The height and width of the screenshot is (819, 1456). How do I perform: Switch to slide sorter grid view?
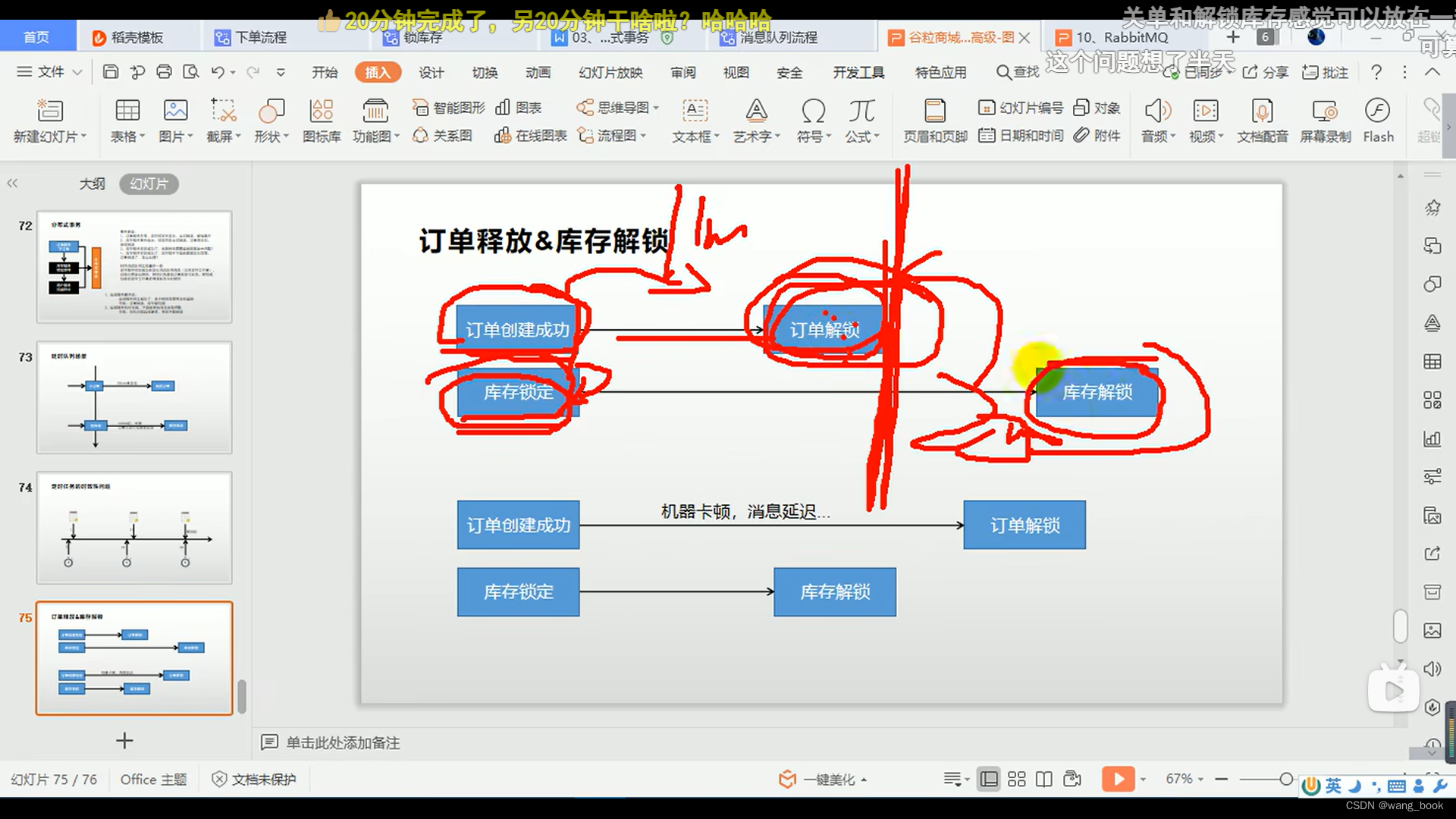pyautogui.click(x=1017, y=779)
